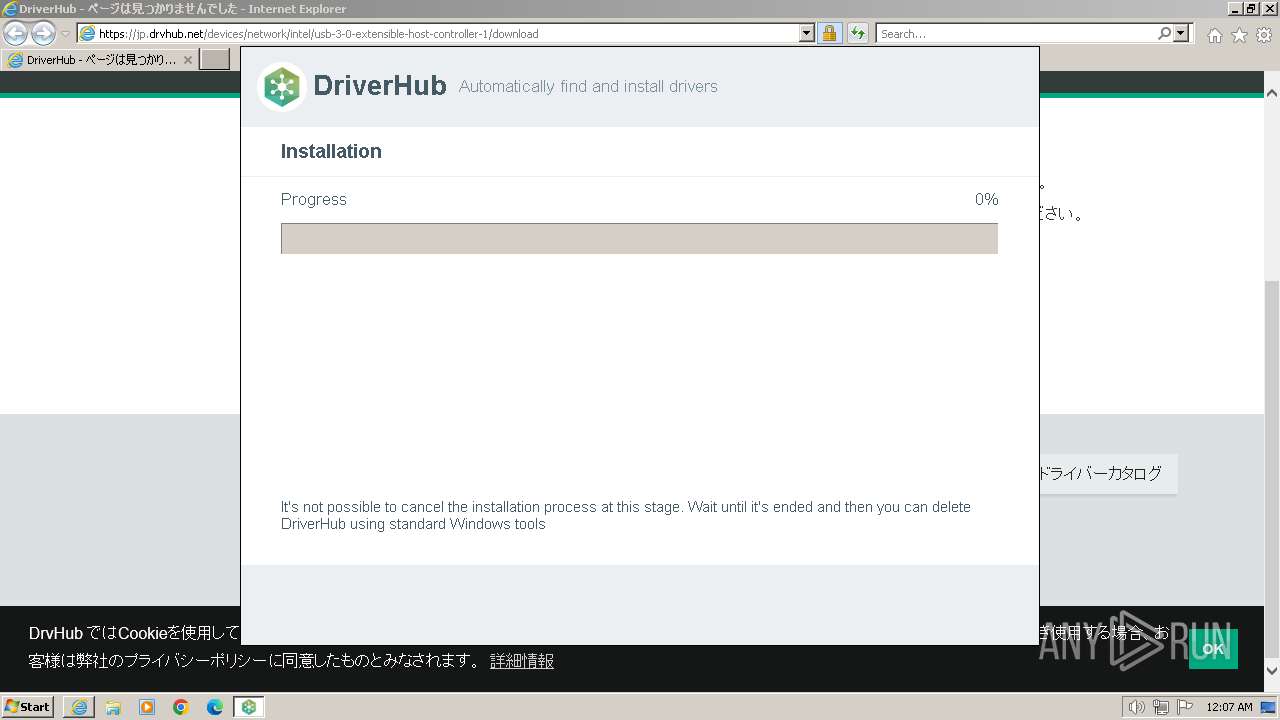The image size is (1280, 720).
Task: Open the Windows Start button
Action: tap(28, 706)
